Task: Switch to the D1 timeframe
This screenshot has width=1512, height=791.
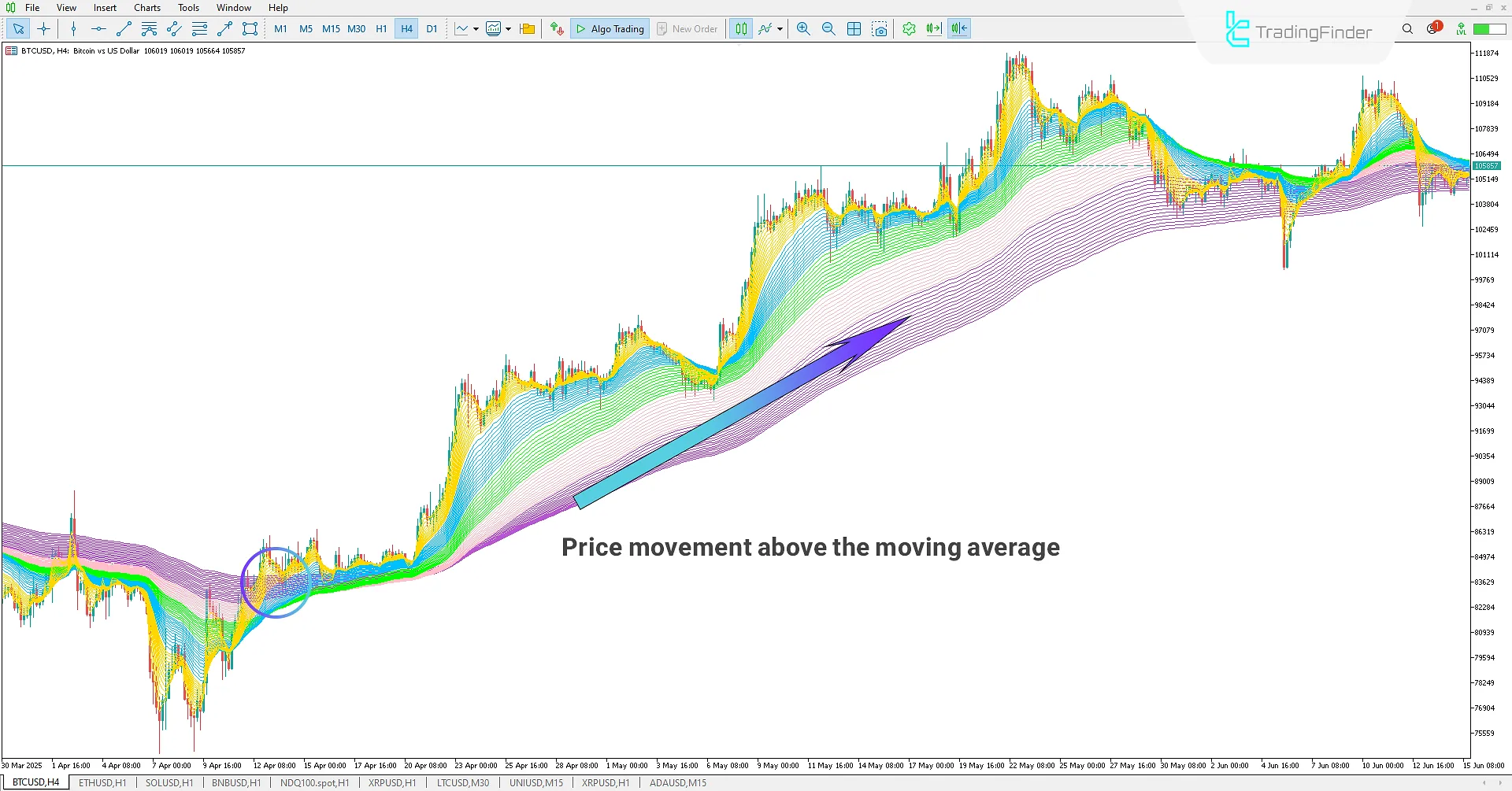Action: pyautogui.click(x=432, y=28)
